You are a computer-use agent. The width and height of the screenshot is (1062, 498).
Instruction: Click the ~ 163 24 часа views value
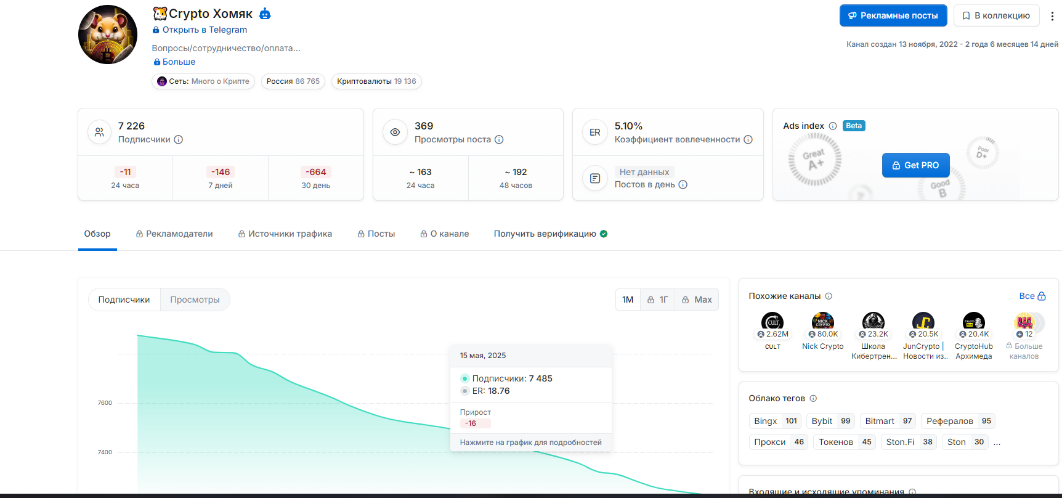coord(420,178)
